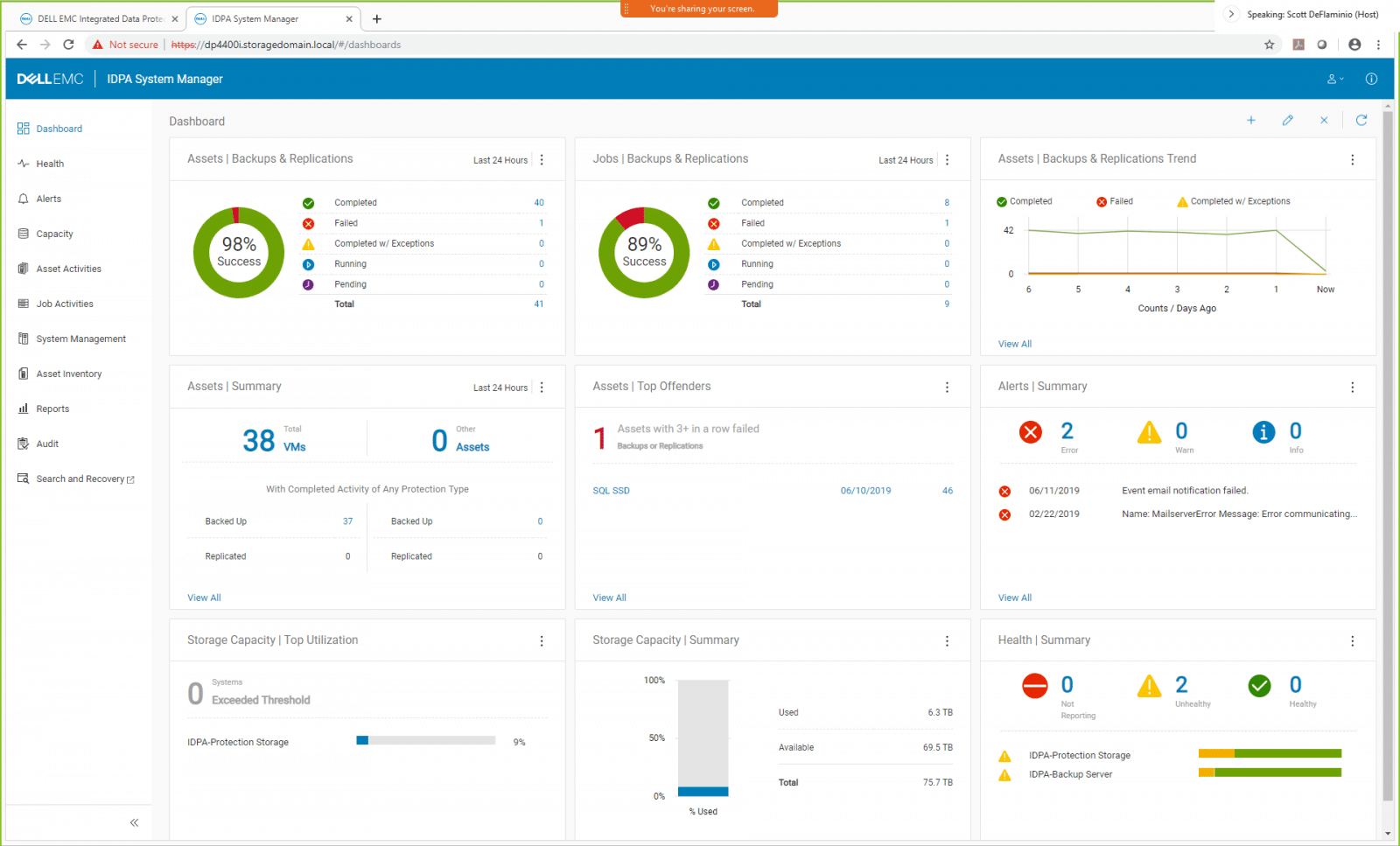
Task: Click View All in Assets Summary widget
Action: 204,598
